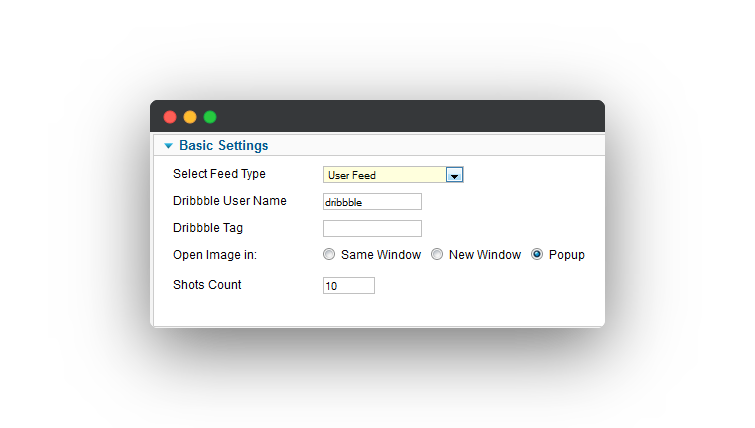Screen dimensions: 755x428
Task: Click the New Window option text
Action: point(485,255)
